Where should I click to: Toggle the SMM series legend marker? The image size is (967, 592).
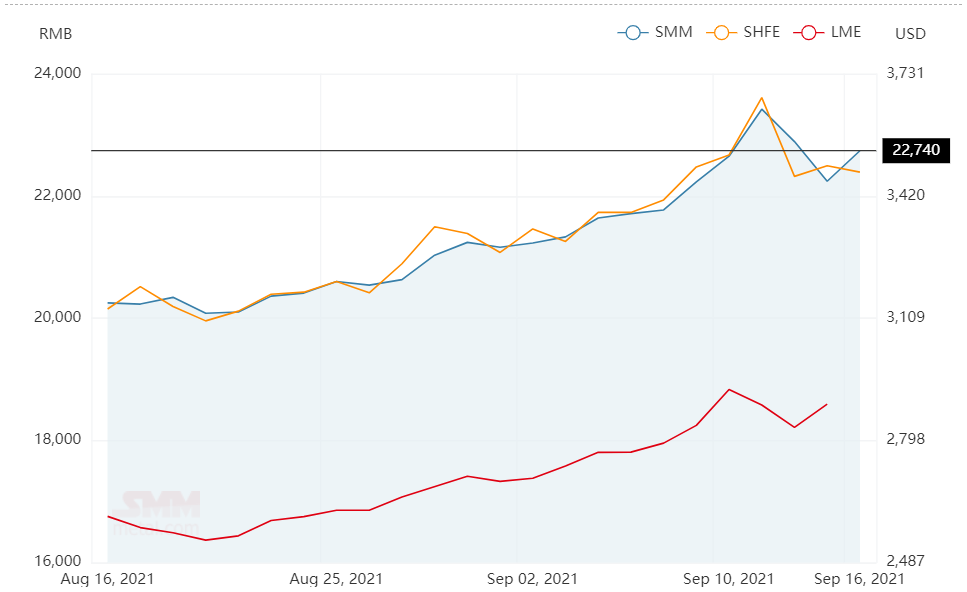click(633, 33)
